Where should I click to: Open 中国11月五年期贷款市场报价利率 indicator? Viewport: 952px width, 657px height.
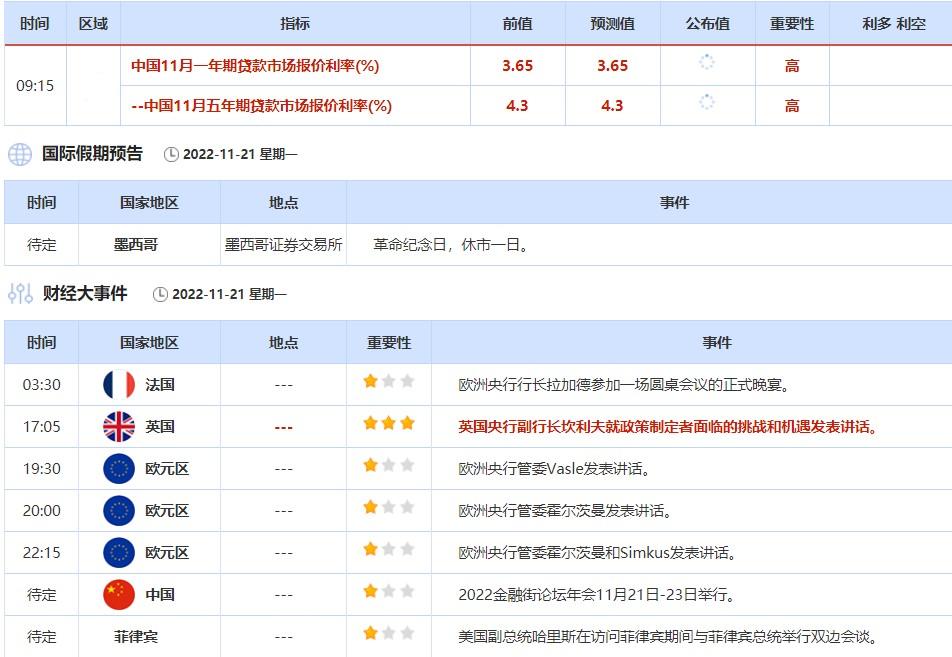[261, 106]
